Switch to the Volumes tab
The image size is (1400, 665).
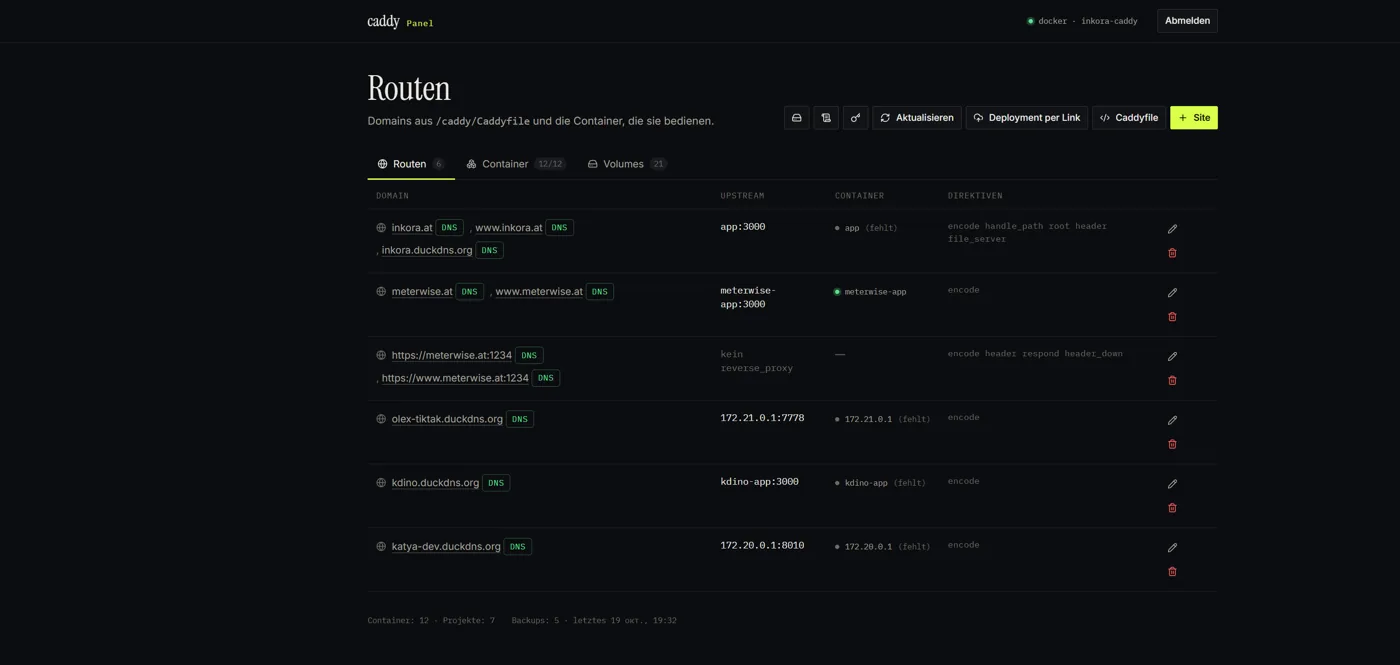click(x=627, y=164)
